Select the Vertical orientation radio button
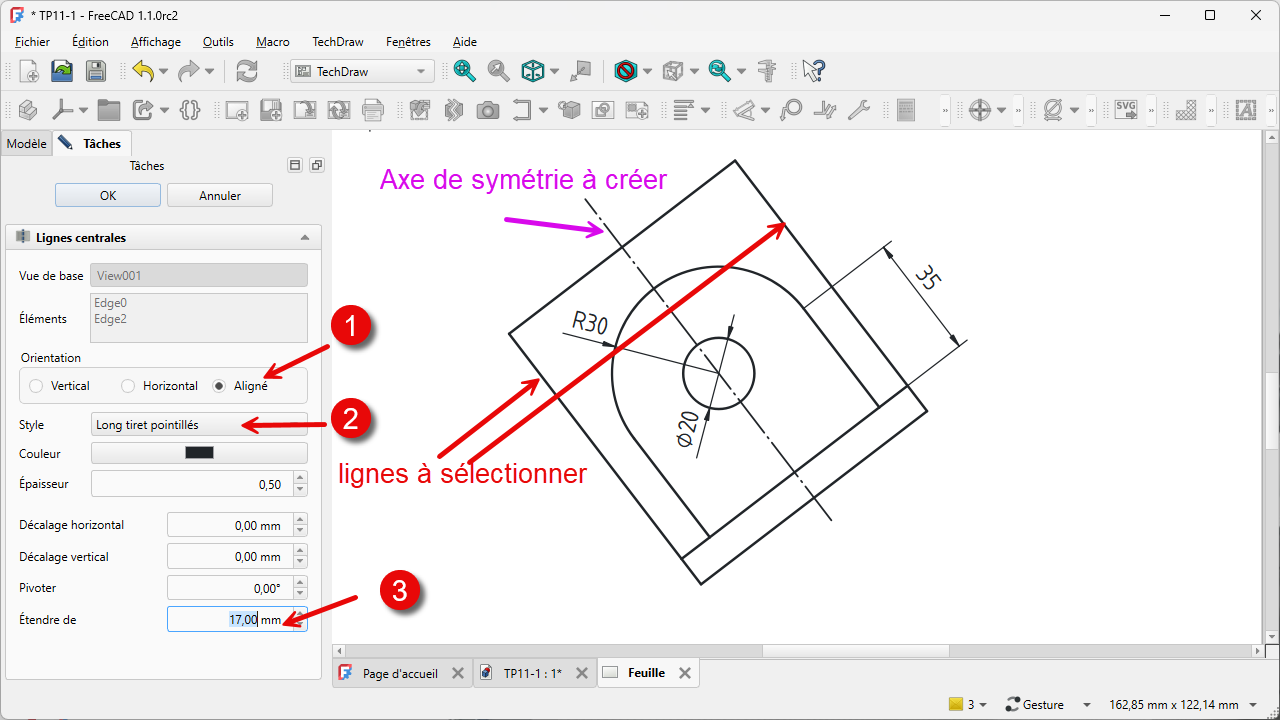The width and height of the screenshot is (1280, 720). click(37, 386)
